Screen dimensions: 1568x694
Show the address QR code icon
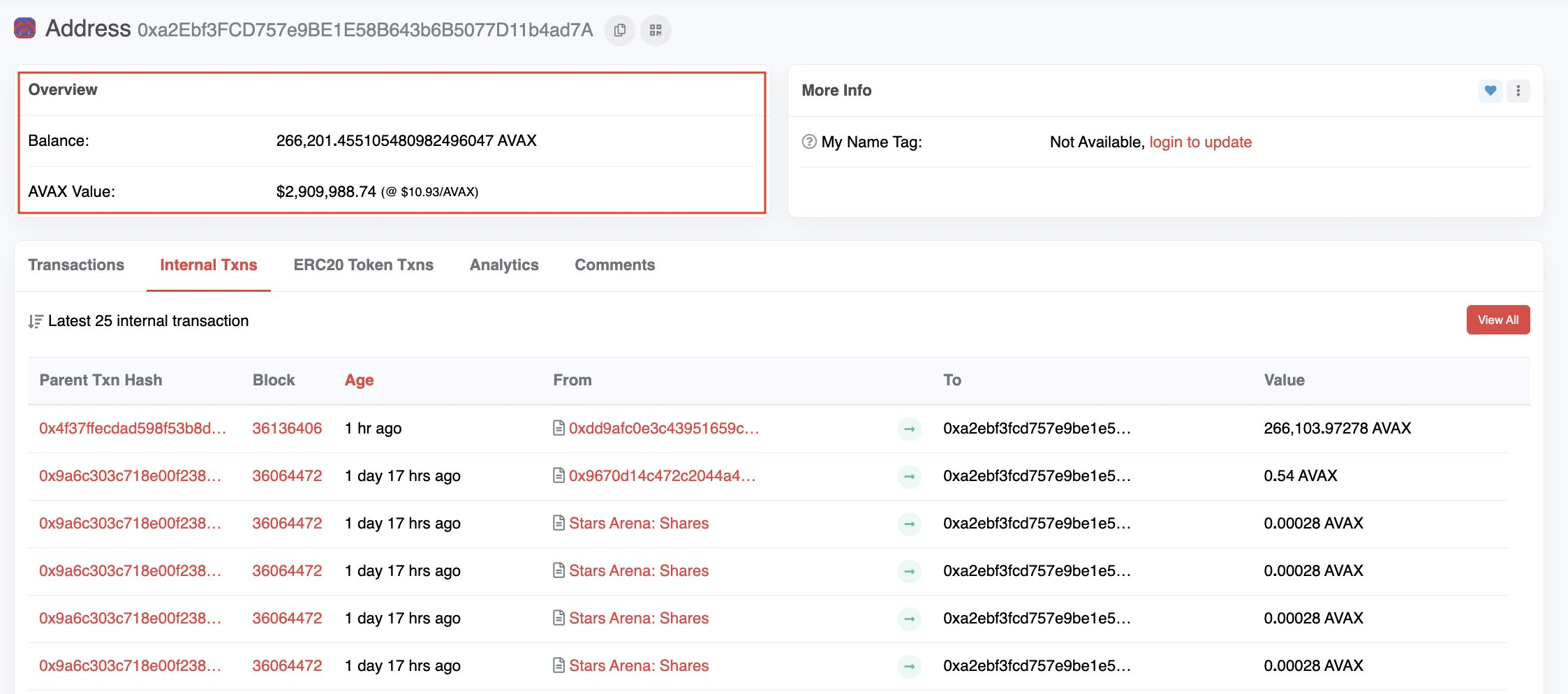tap(656, 30)
